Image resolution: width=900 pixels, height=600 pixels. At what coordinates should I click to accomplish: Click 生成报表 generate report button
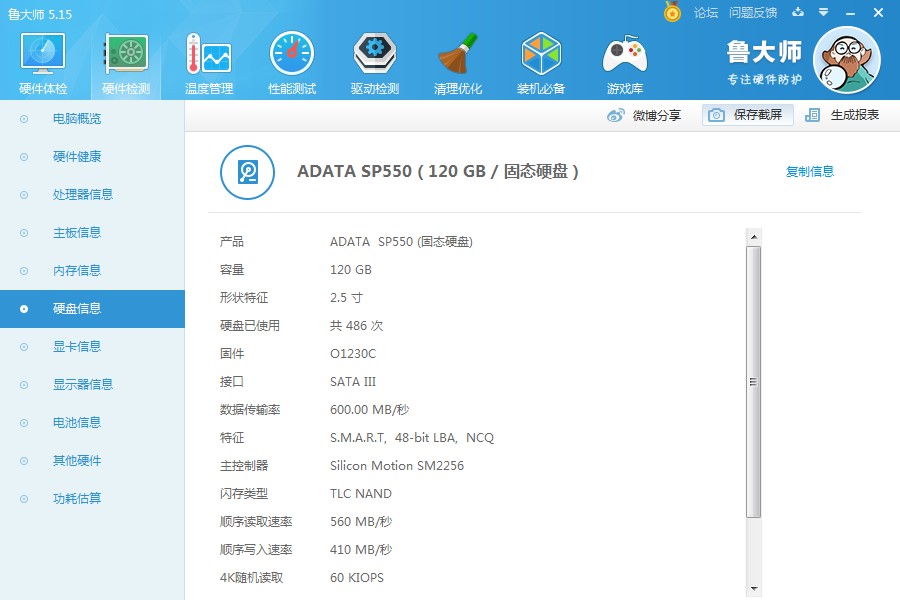click(x=842, y=115)
